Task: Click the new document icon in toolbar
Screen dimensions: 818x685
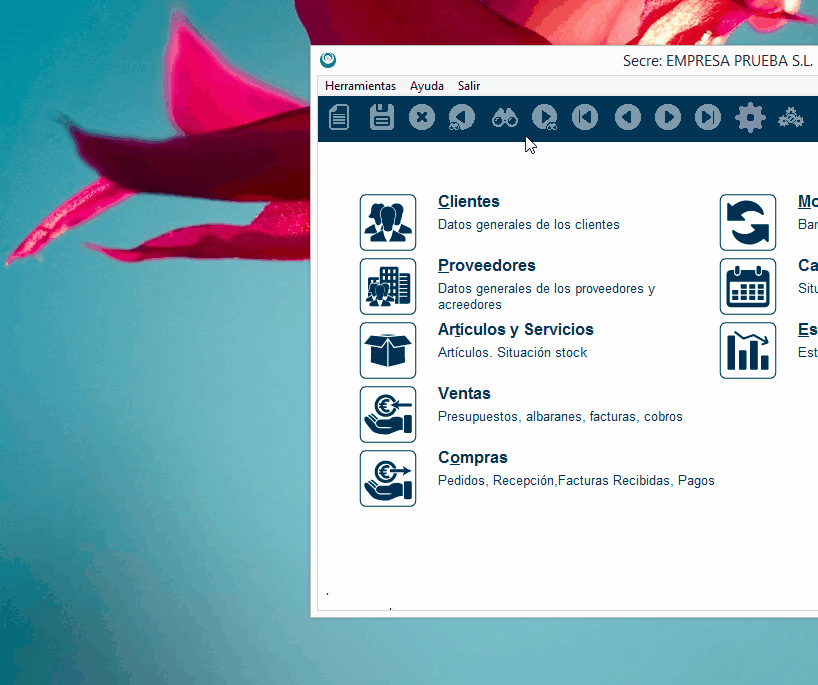Action: click(x=340, y=118)
